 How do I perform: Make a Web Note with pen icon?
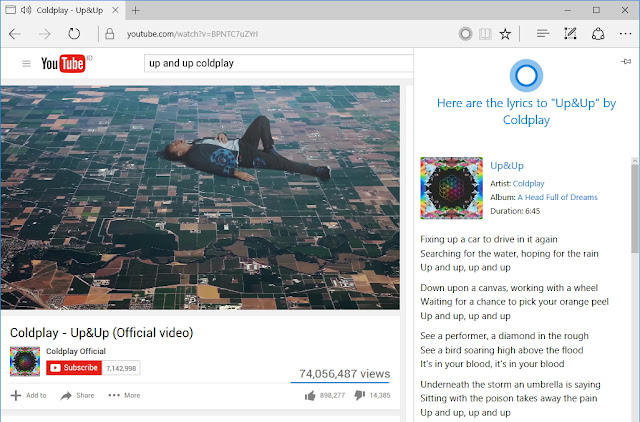pos(570,33)
